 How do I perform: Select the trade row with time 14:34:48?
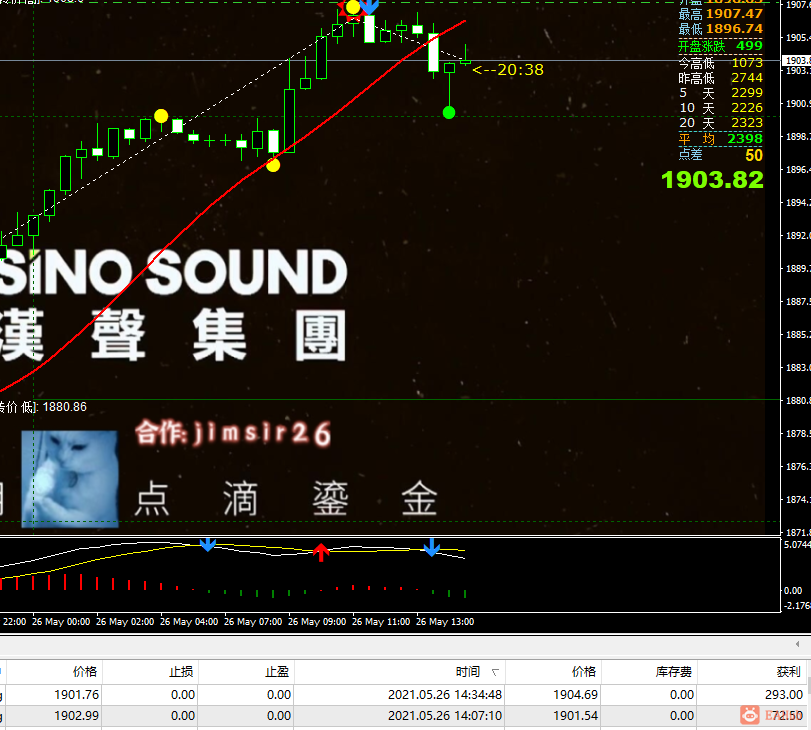(x=403, y=695)
